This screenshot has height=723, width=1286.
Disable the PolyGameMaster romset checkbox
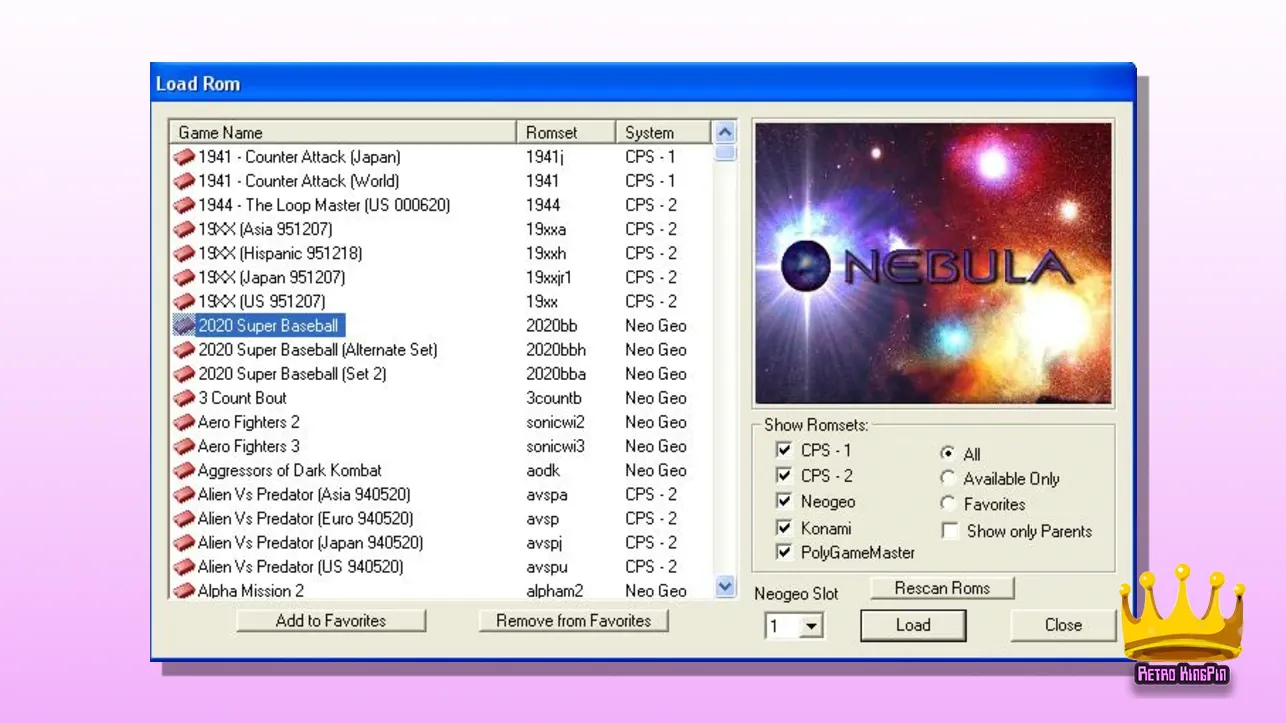point(783,552)
